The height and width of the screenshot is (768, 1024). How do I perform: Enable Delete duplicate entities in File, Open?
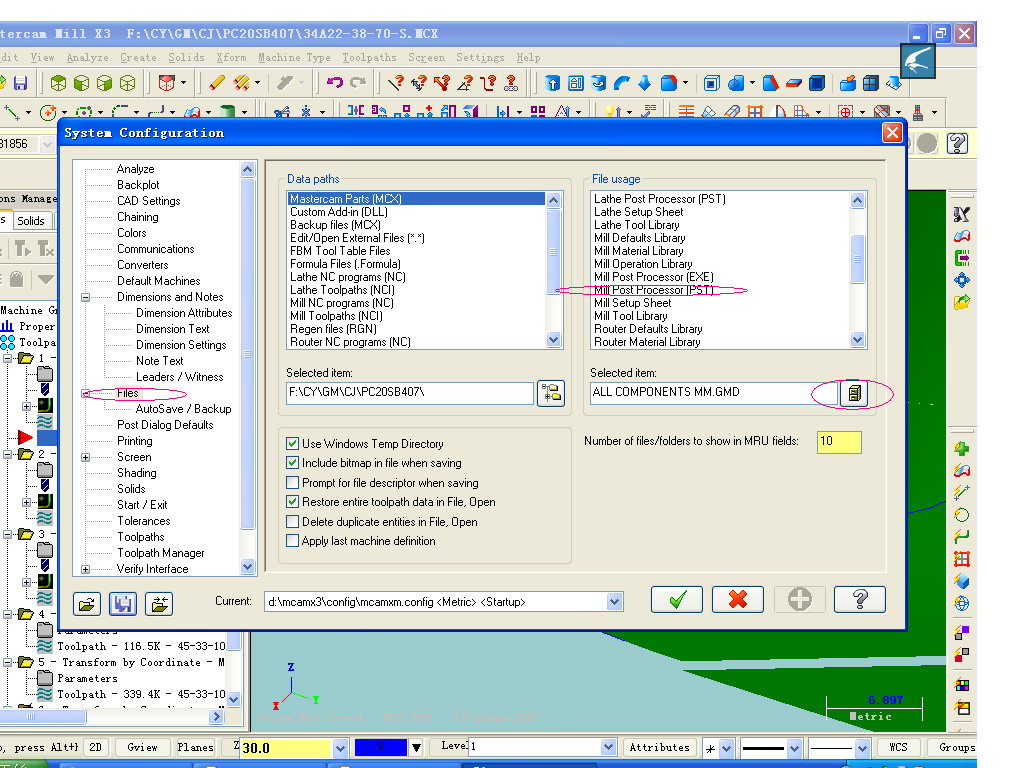pyautogui.click(x=293, y=522)
